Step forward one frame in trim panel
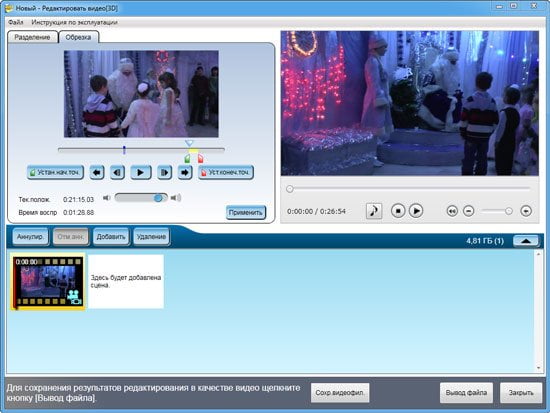 point(164,172)
